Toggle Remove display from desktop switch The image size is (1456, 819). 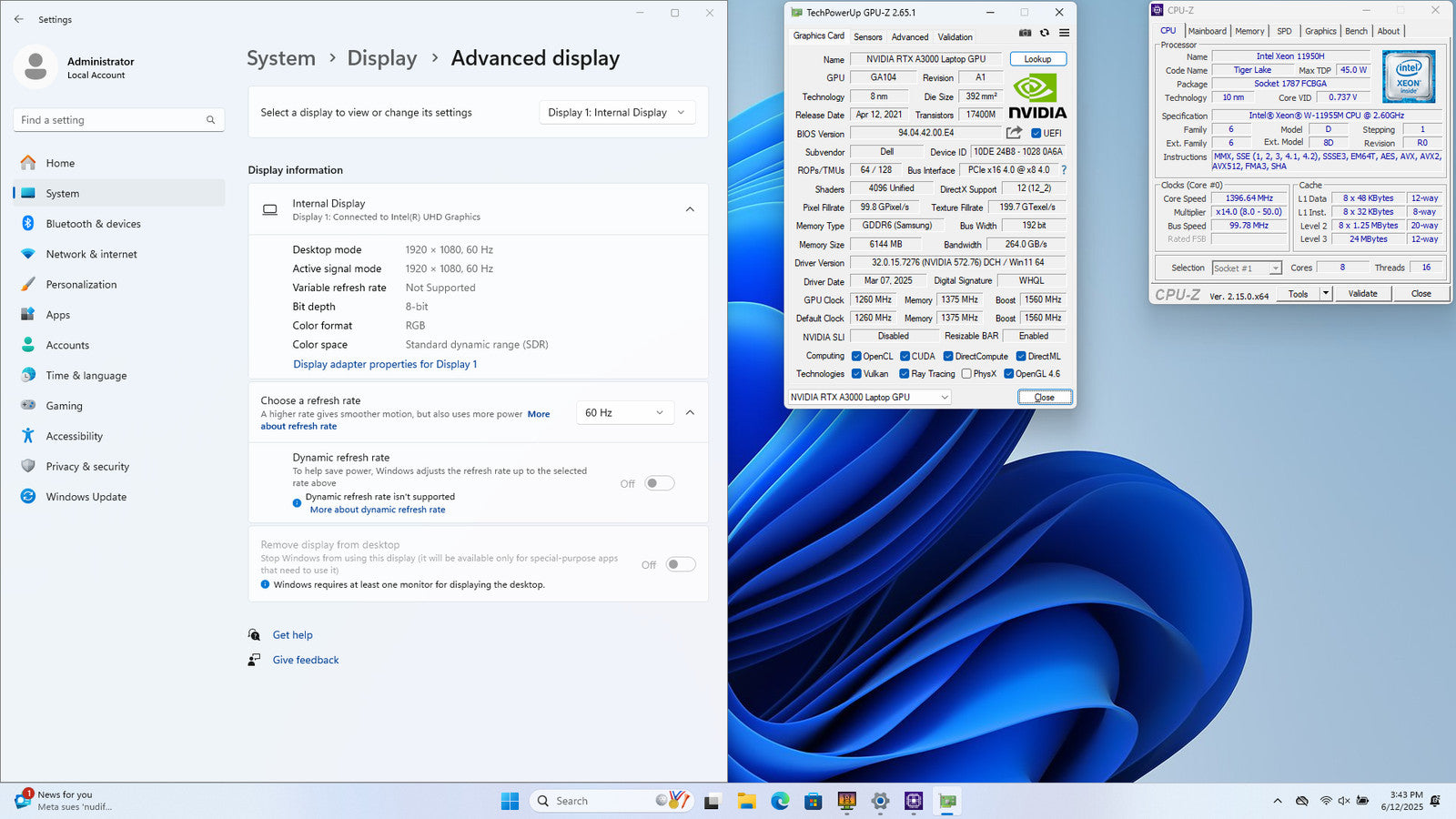pos(681,564)
